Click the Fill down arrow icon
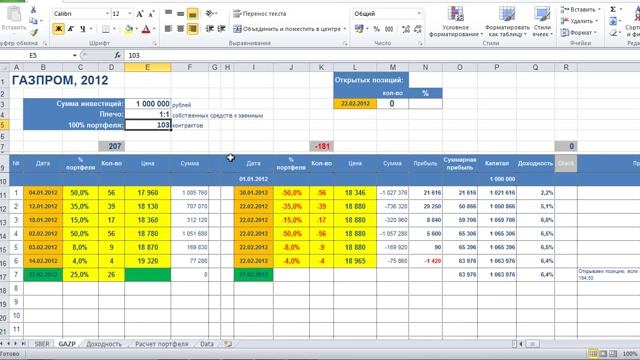 [613, 21]
